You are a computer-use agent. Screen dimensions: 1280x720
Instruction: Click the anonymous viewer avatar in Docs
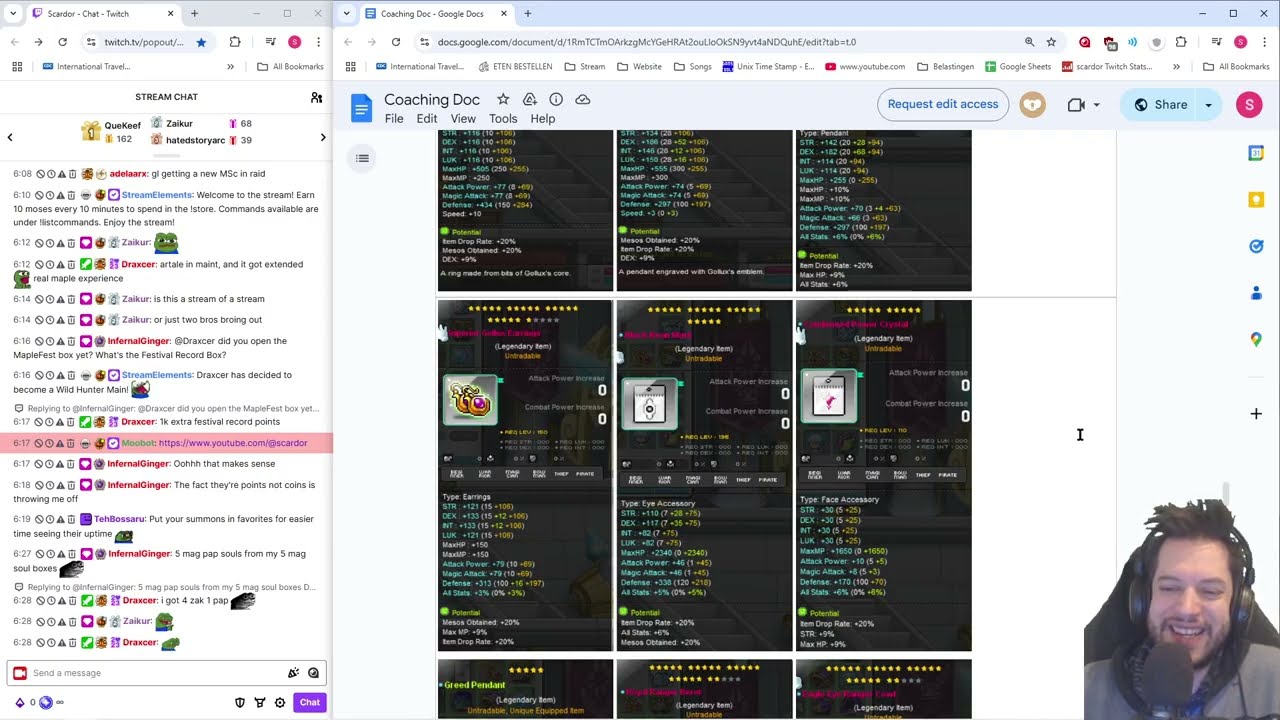click(1032, 104)
